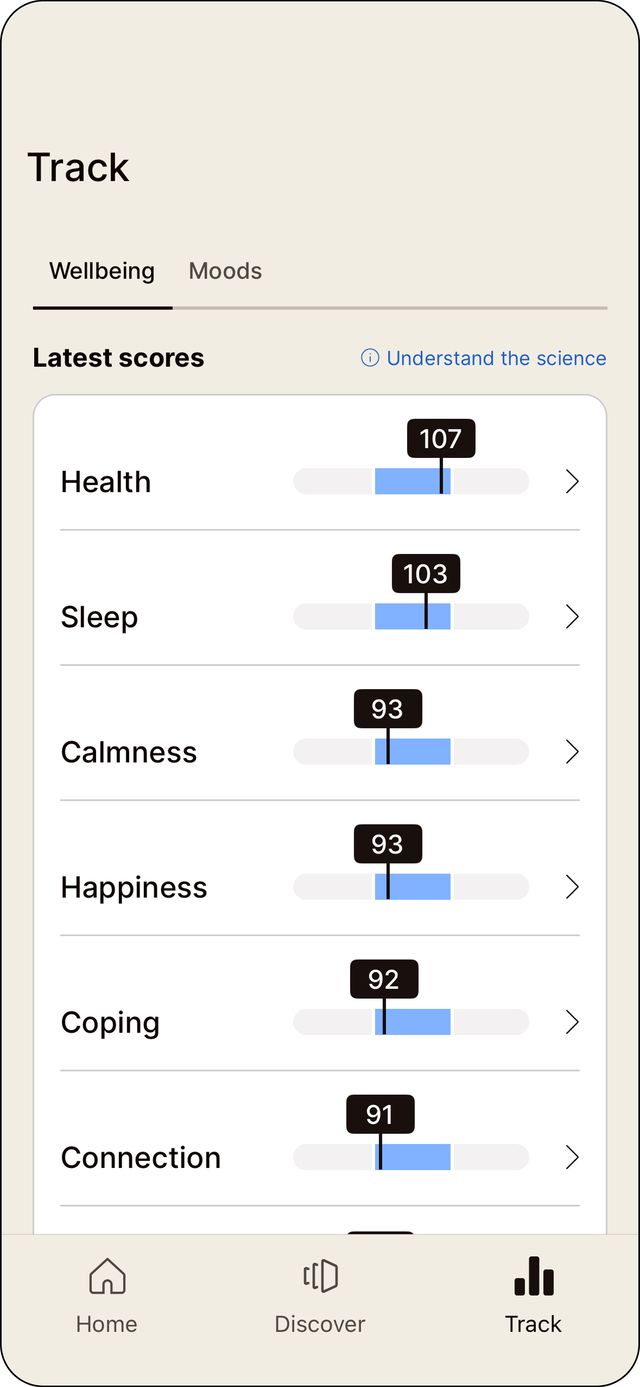Viewport: 640px width, 1387px height.
Task: Open Sleep score chevron arrow
Action: click(572, 617)
